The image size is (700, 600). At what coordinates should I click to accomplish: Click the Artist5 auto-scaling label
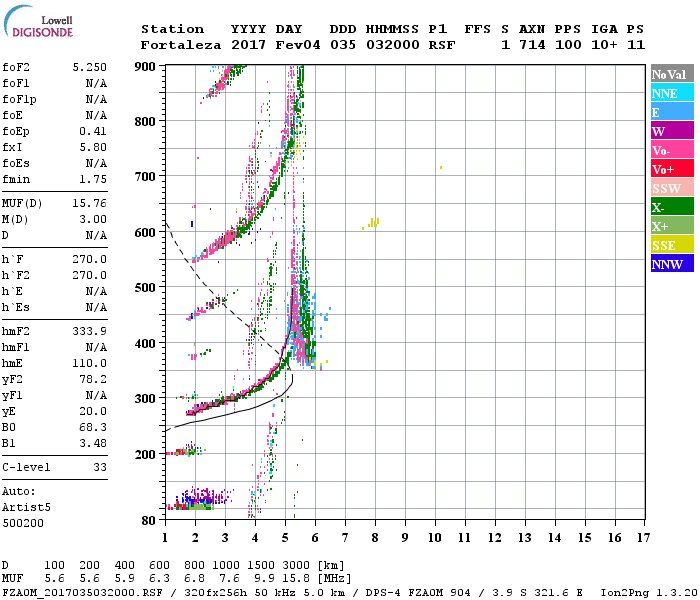(x=26, y=508)
